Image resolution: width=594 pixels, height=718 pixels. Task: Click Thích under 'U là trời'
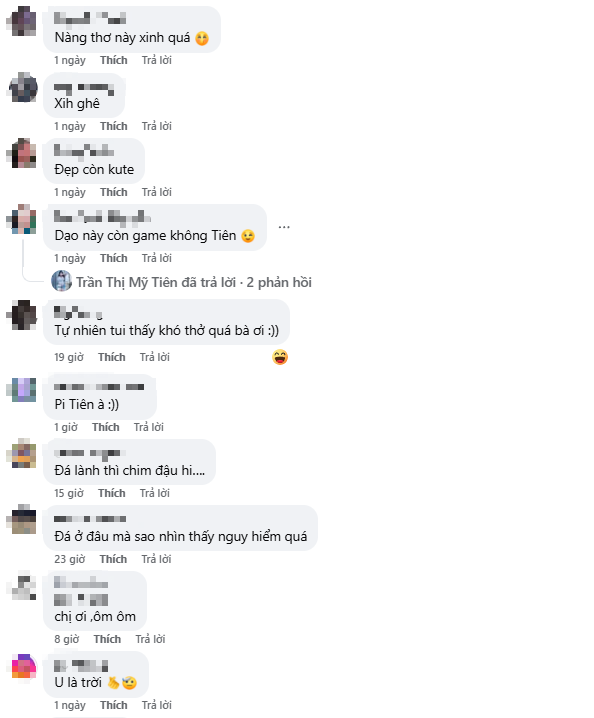114,705
